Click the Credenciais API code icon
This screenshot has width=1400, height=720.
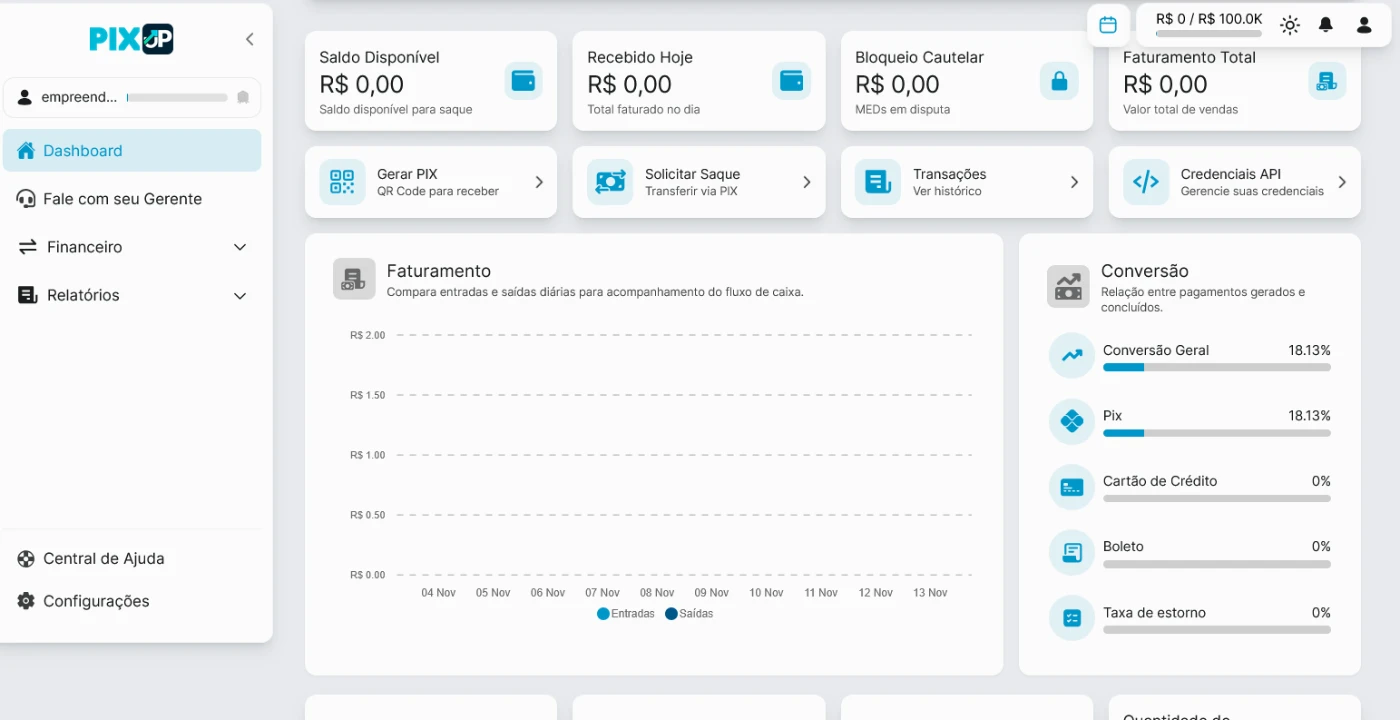pos(1145,182)
